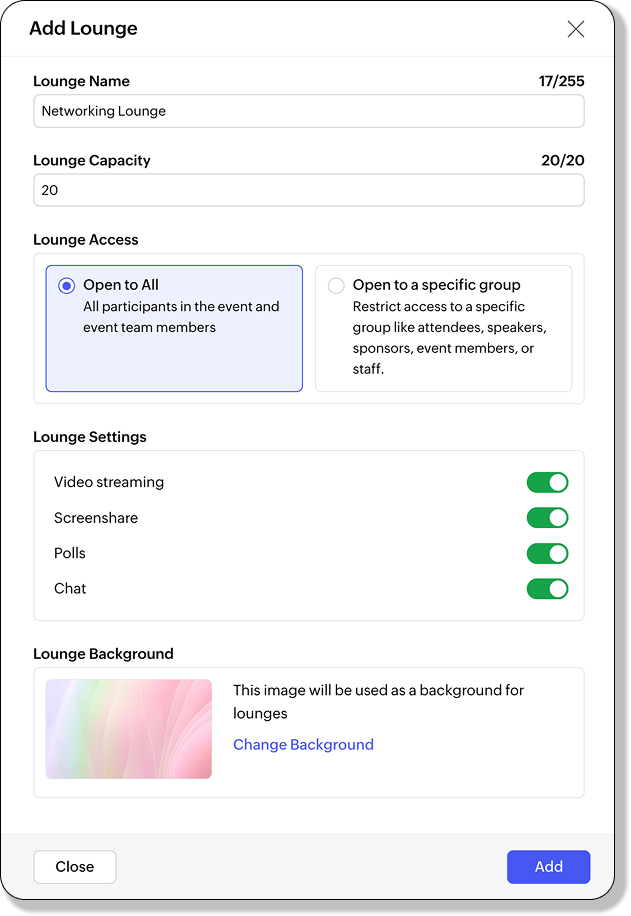Click the Chat label text

[x=70, y=588]
